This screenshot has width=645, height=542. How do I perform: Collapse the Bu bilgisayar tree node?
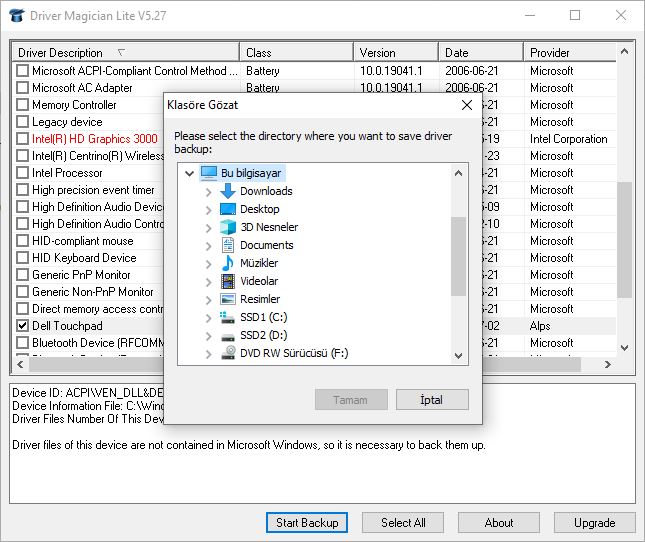pos(189,174)
